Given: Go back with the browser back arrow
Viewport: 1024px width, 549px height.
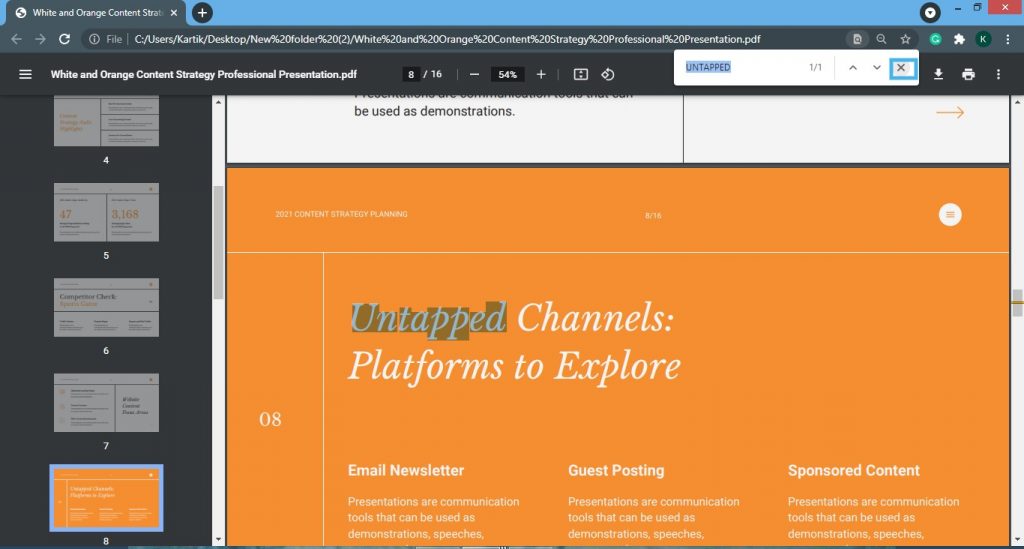Looking at the screenshot, I should [16, 39].
